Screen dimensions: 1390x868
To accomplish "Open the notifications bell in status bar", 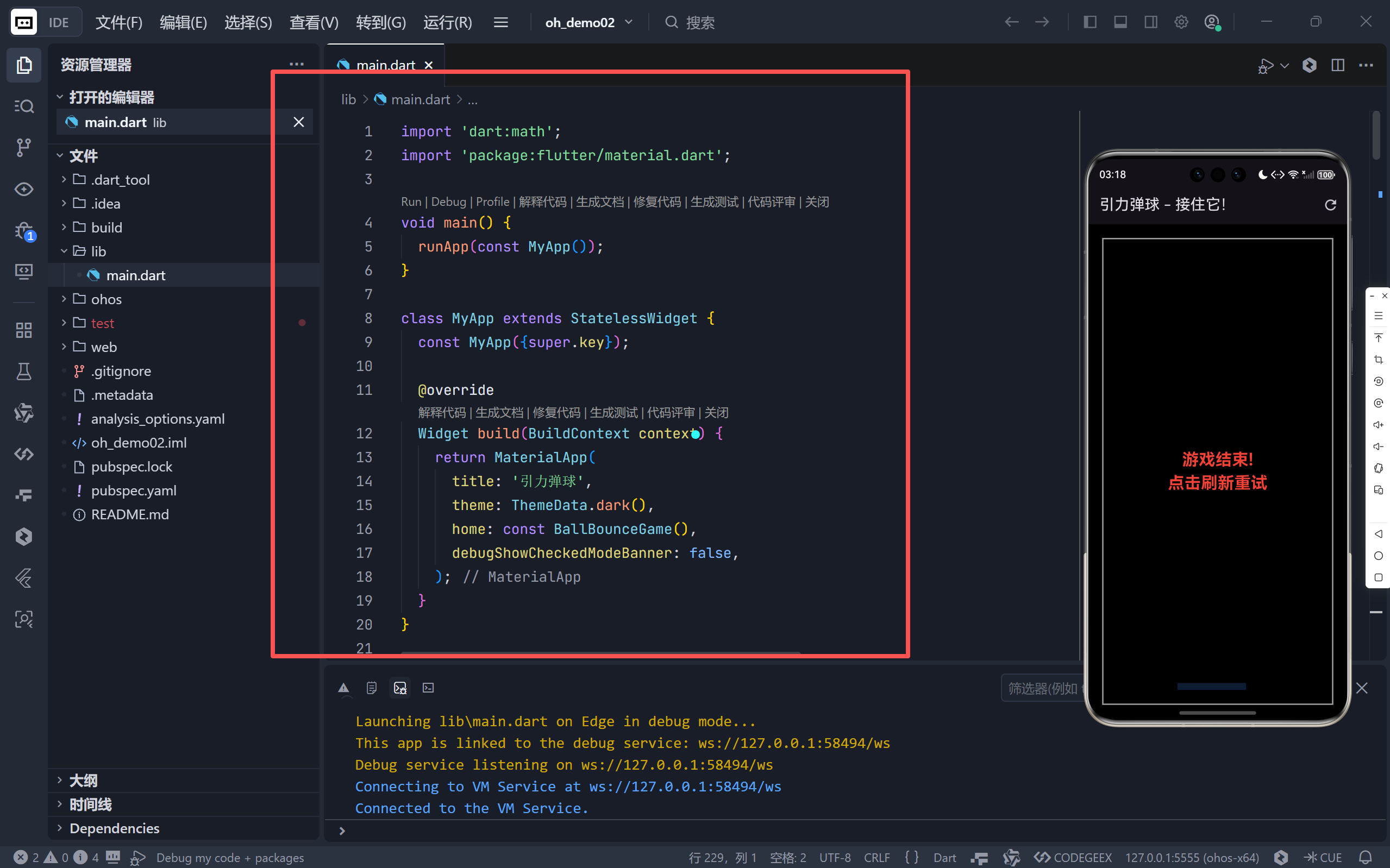I will point(1366,857).
